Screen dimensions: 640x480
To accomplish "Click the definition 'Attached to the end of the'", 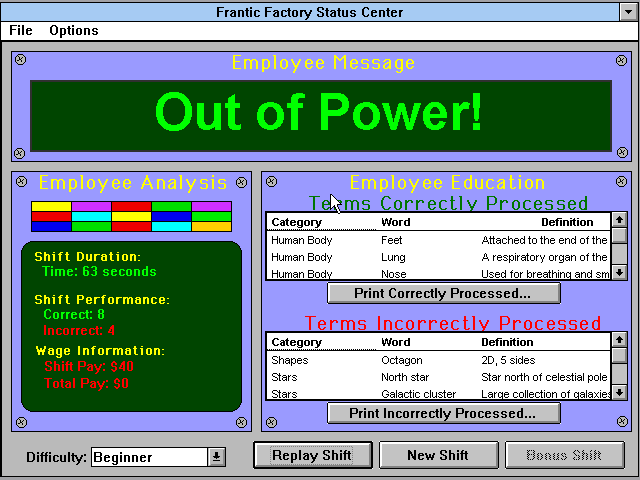I will (x=544, y=240).
